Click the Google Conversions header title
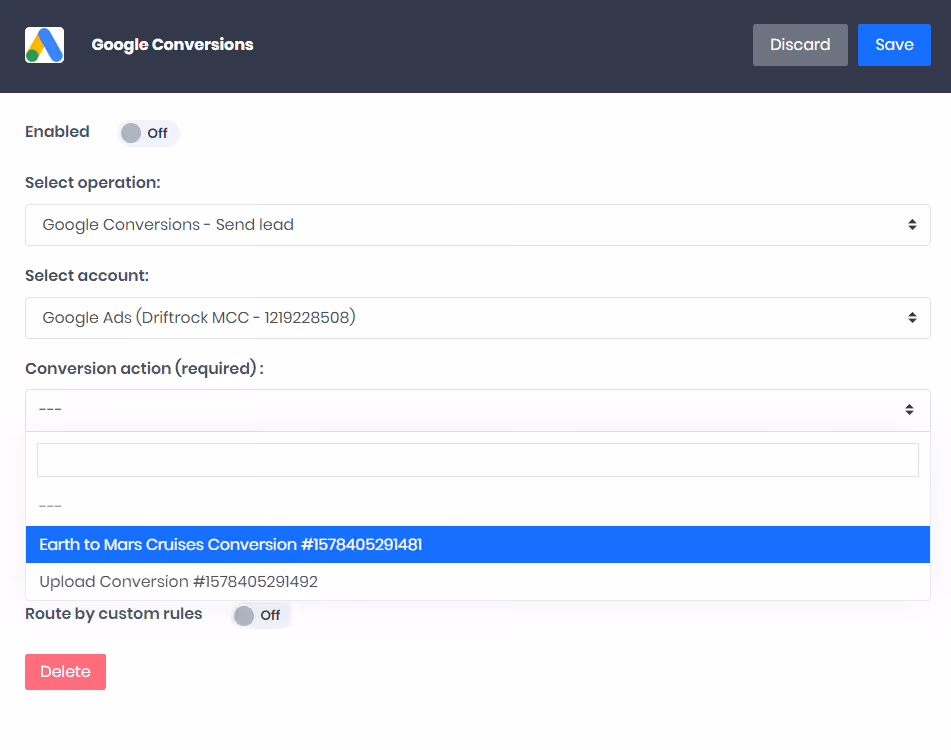The width and height of the screenshot is (951, 750). (172, 45)
